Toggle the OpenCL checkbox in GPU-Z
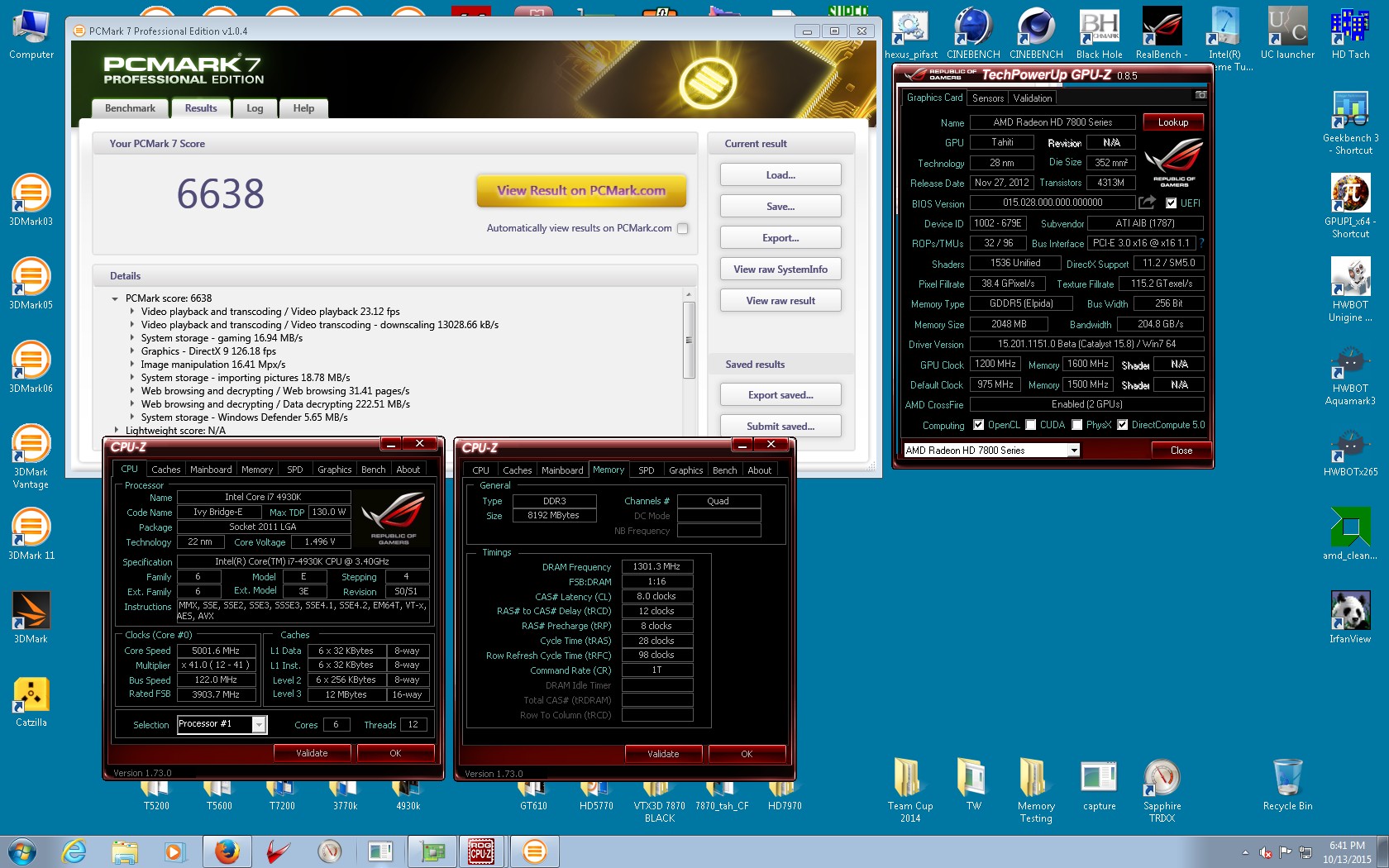Viewport: 1389px width, 868px height. [x=979, y=425]
